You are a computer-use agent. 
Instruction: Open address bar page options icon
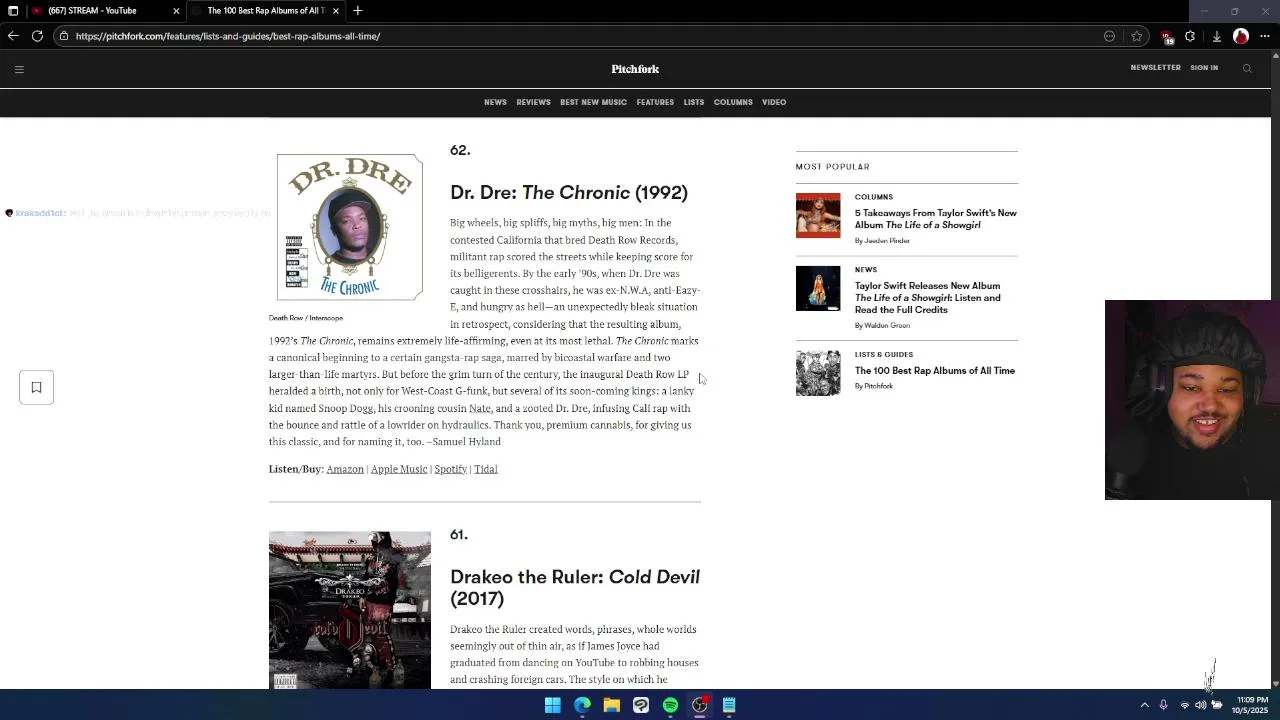click(1109, 36)
